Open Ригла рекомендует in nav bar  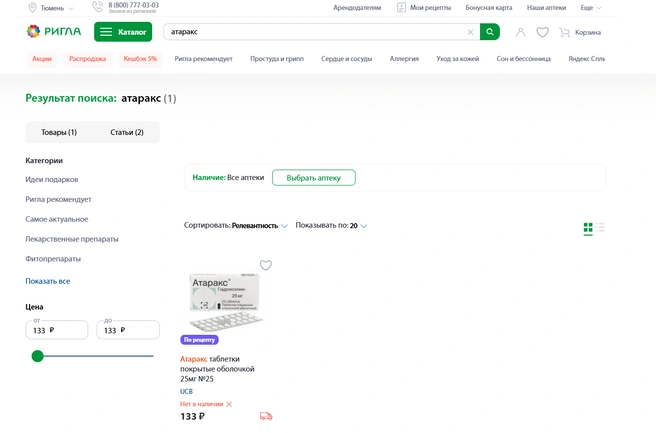pos(204,59)
